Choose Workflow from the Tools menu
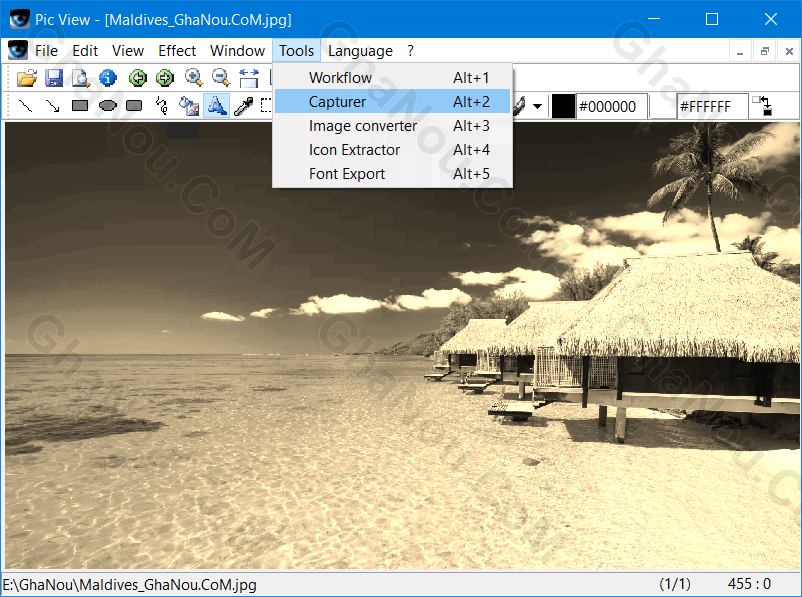The height and width of the screenshot is (597, 802). [392, 78]
